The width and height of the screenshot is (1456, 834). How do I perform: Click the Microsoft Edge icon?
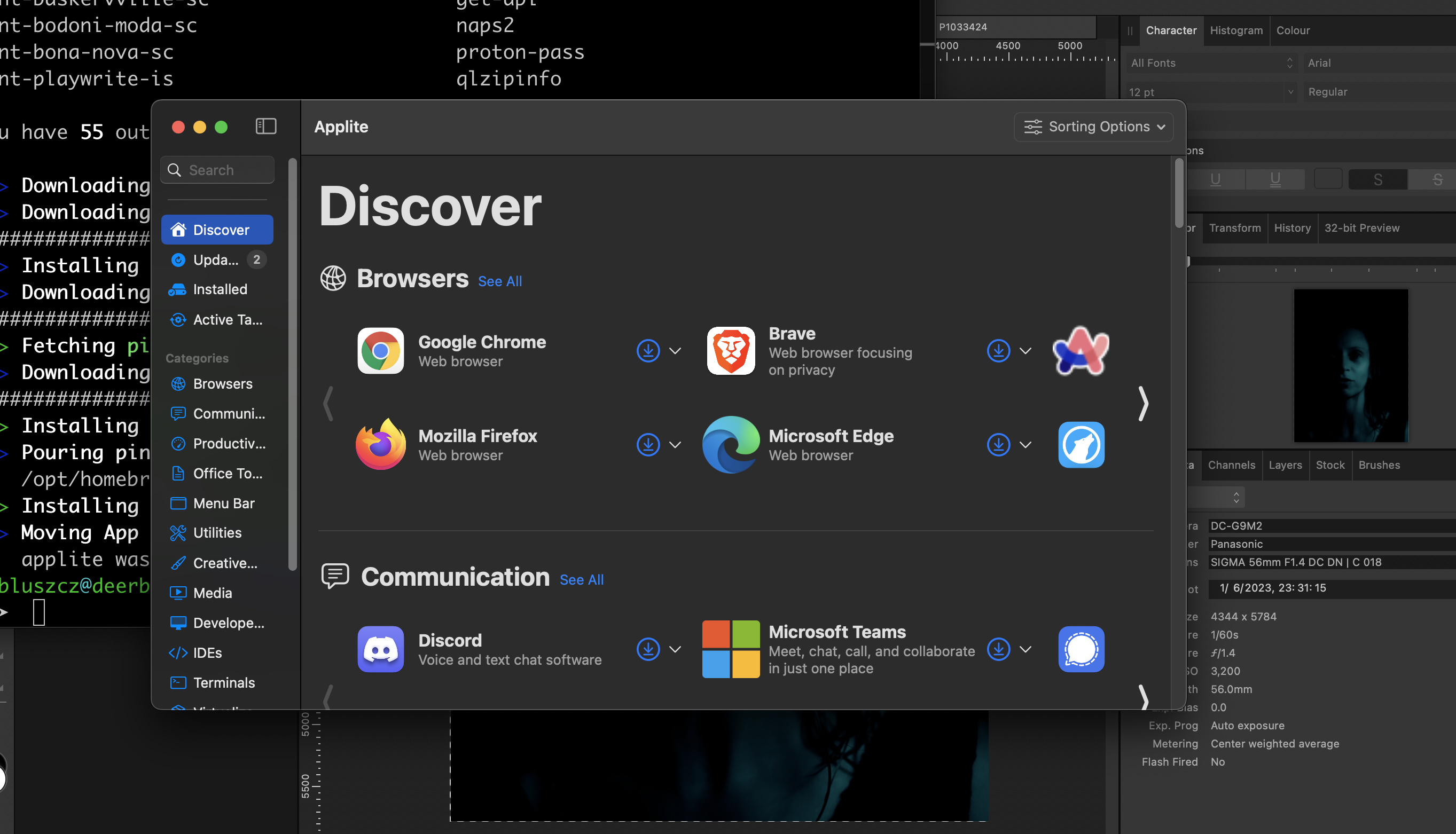(x=731, y=444)
